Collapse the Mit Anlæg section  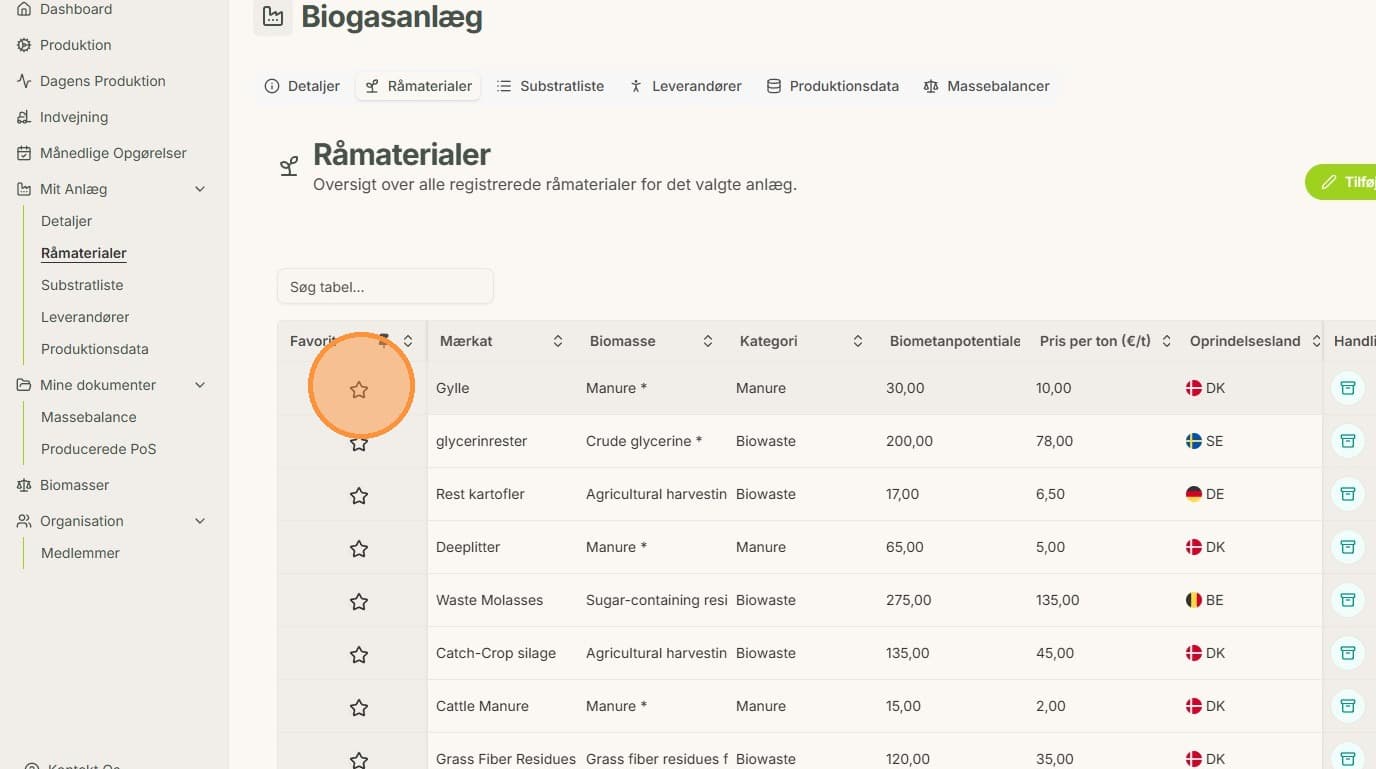[200, 189]
